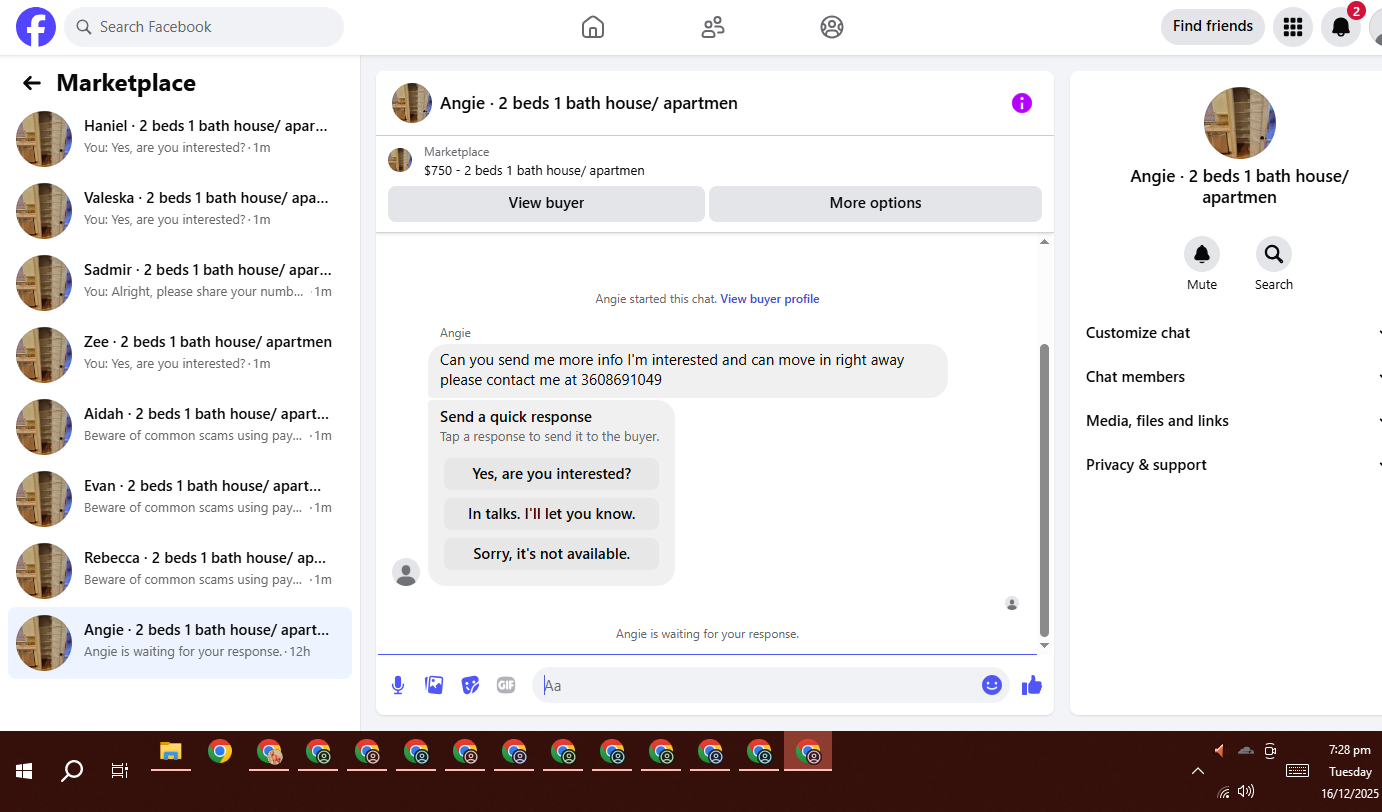
Task: Follow the View buyer profile link
Action: [x=770, y=299]
